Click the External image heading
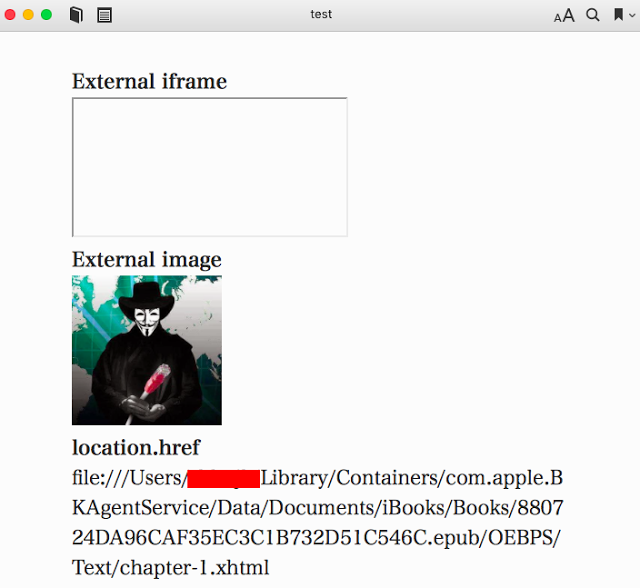This screenshot has width=640, height=588. (147, 260)
